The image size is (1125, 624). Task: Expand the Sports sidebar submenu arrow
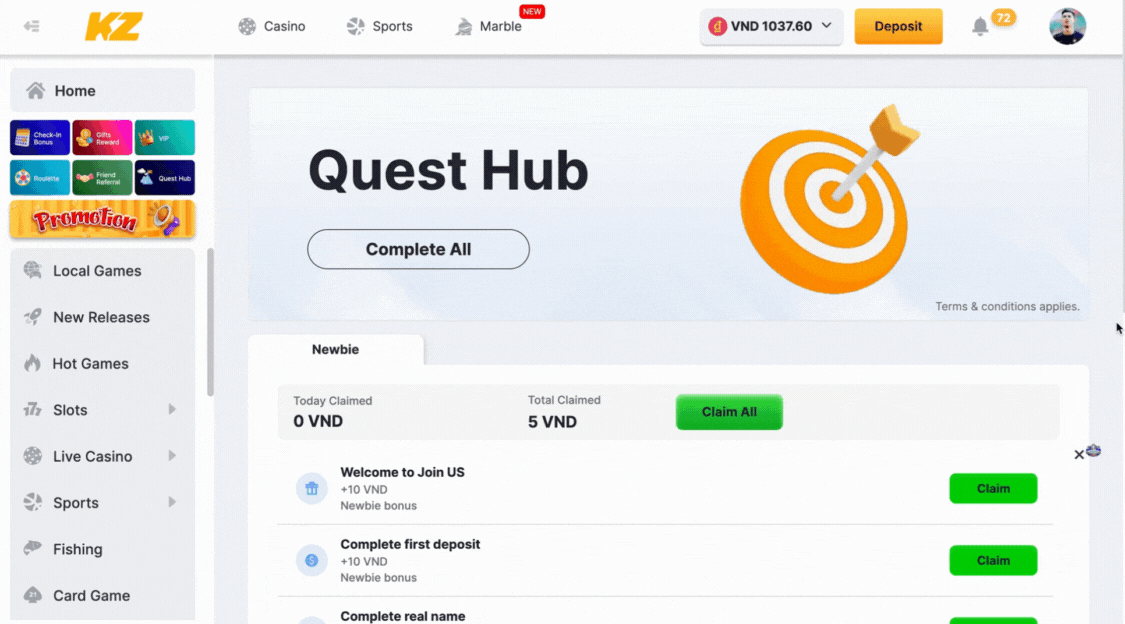[172, 503]
